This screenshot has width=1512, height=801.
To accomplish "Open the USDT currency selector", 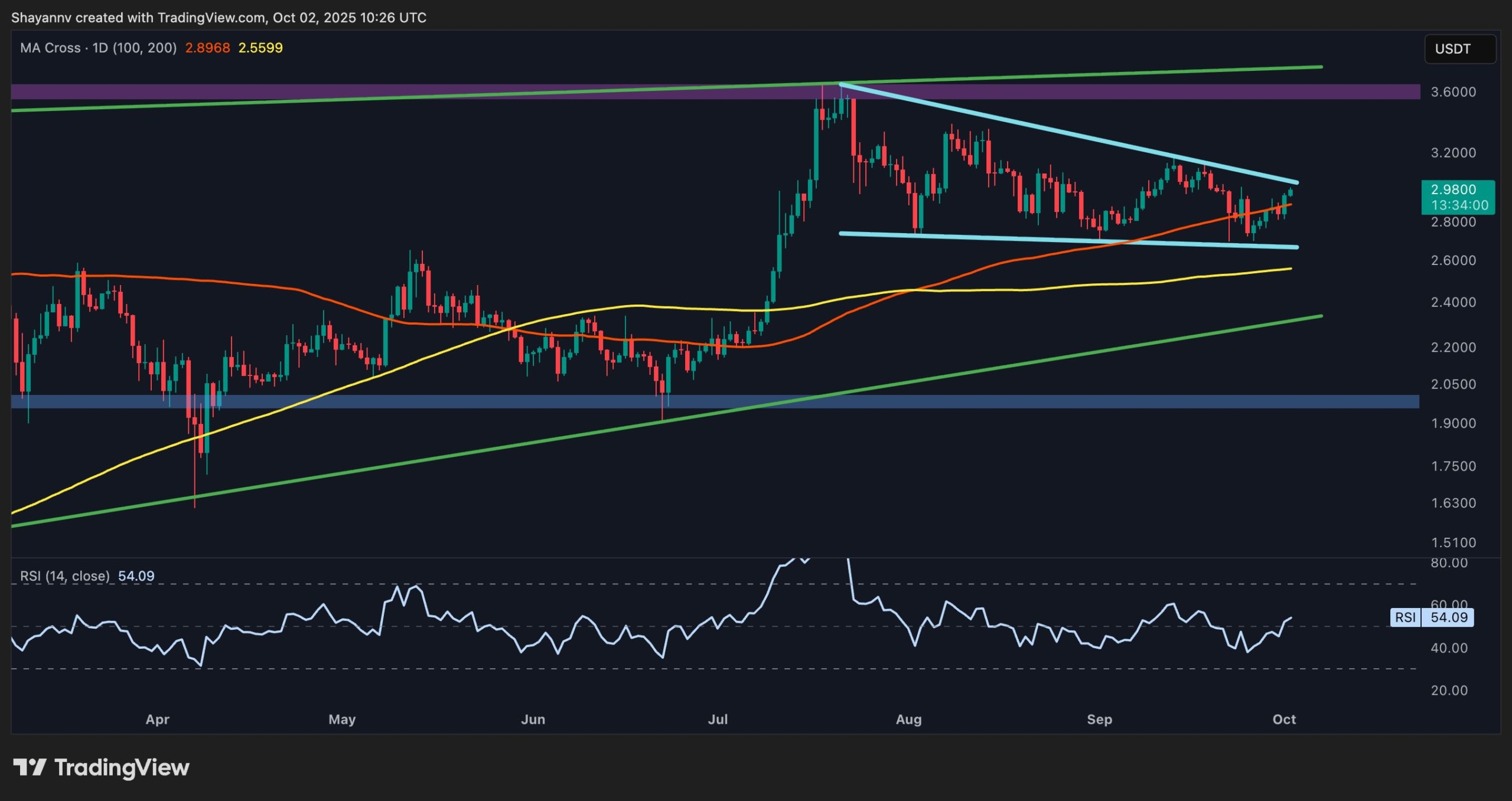I will 1459,49.
